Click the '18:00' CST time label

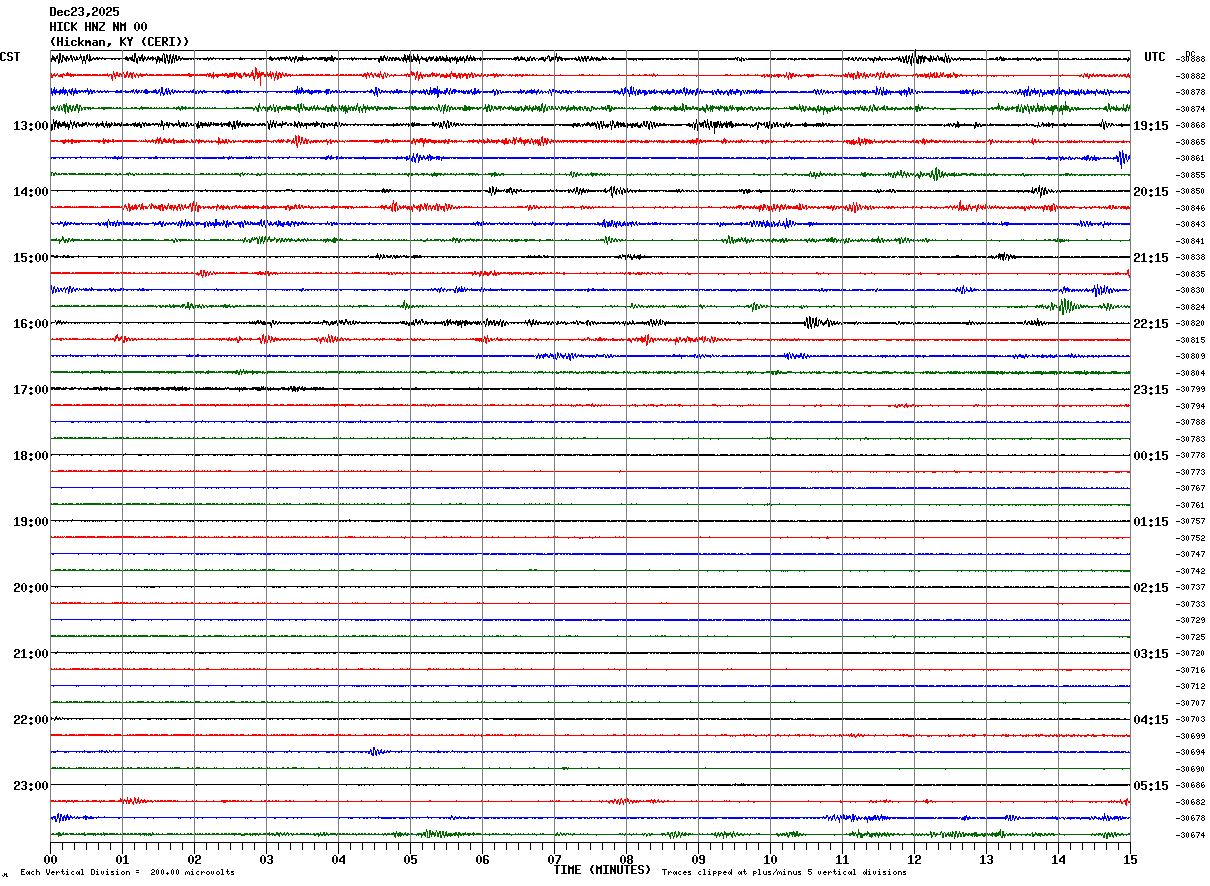pyautogui.click(x=30, y=456)
